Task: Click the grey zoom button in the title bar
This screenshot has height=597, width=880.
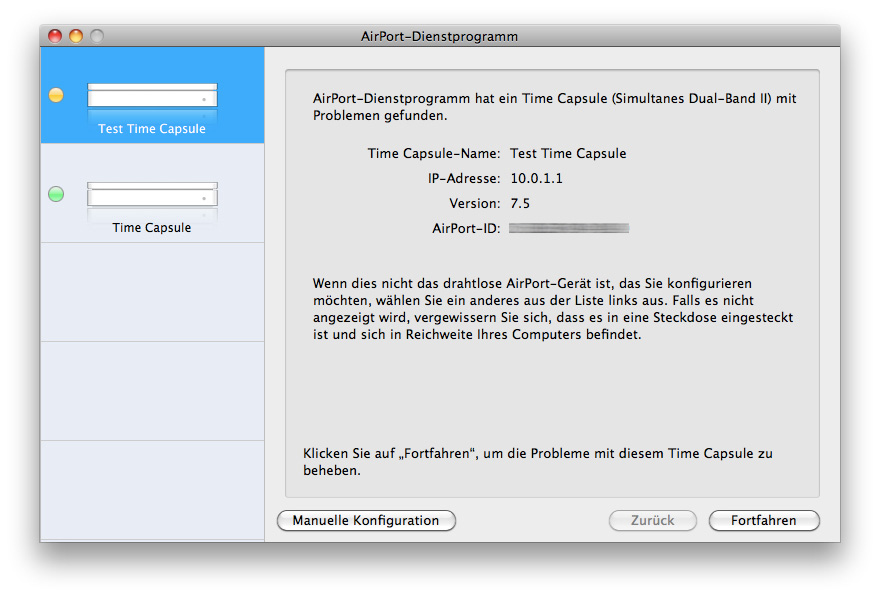Action: pyautogui.click(x=97, y=36)
